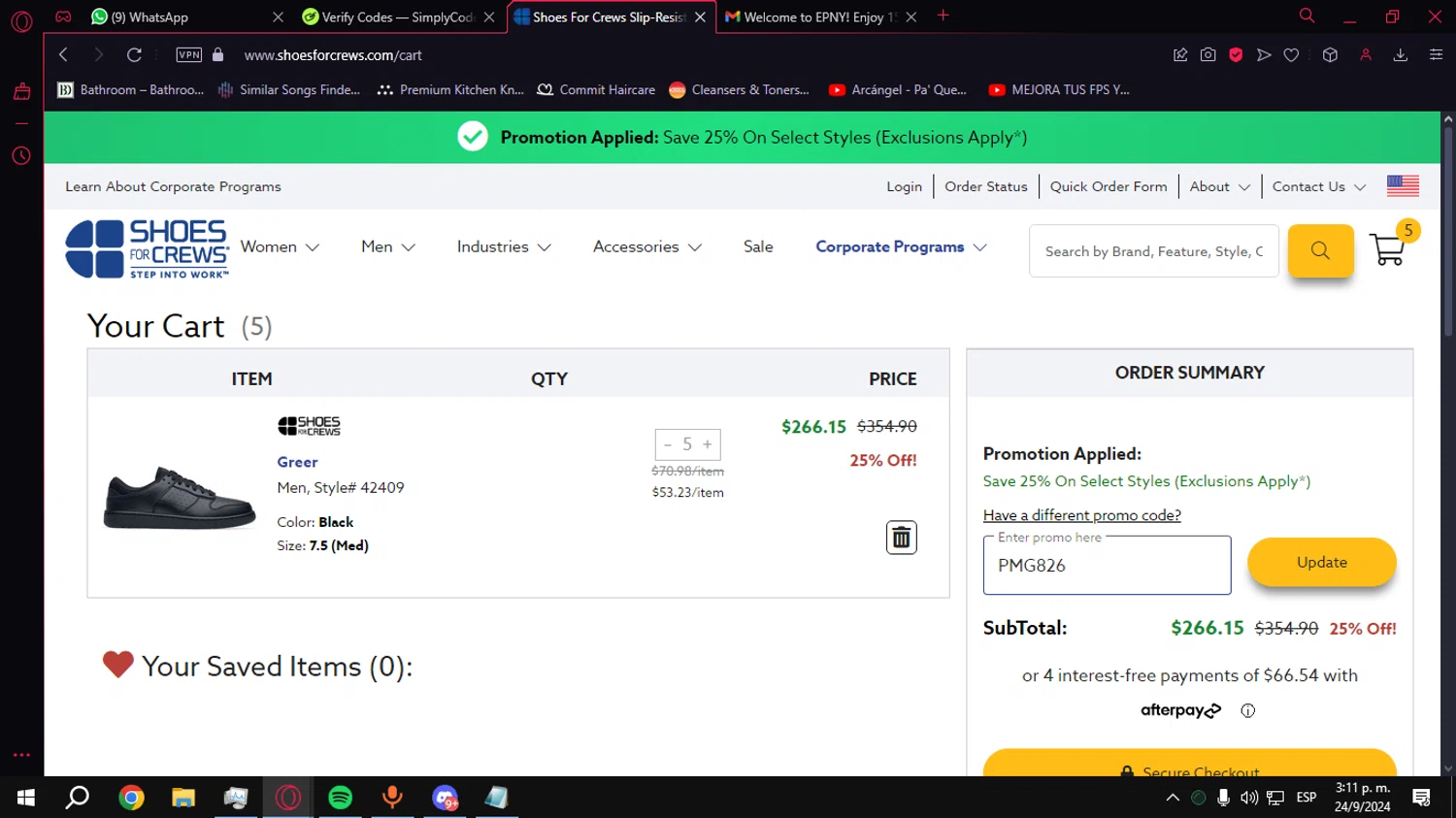
Task: Click the promo code input field
Action: pyautogui.click(x=1107, y=565)
